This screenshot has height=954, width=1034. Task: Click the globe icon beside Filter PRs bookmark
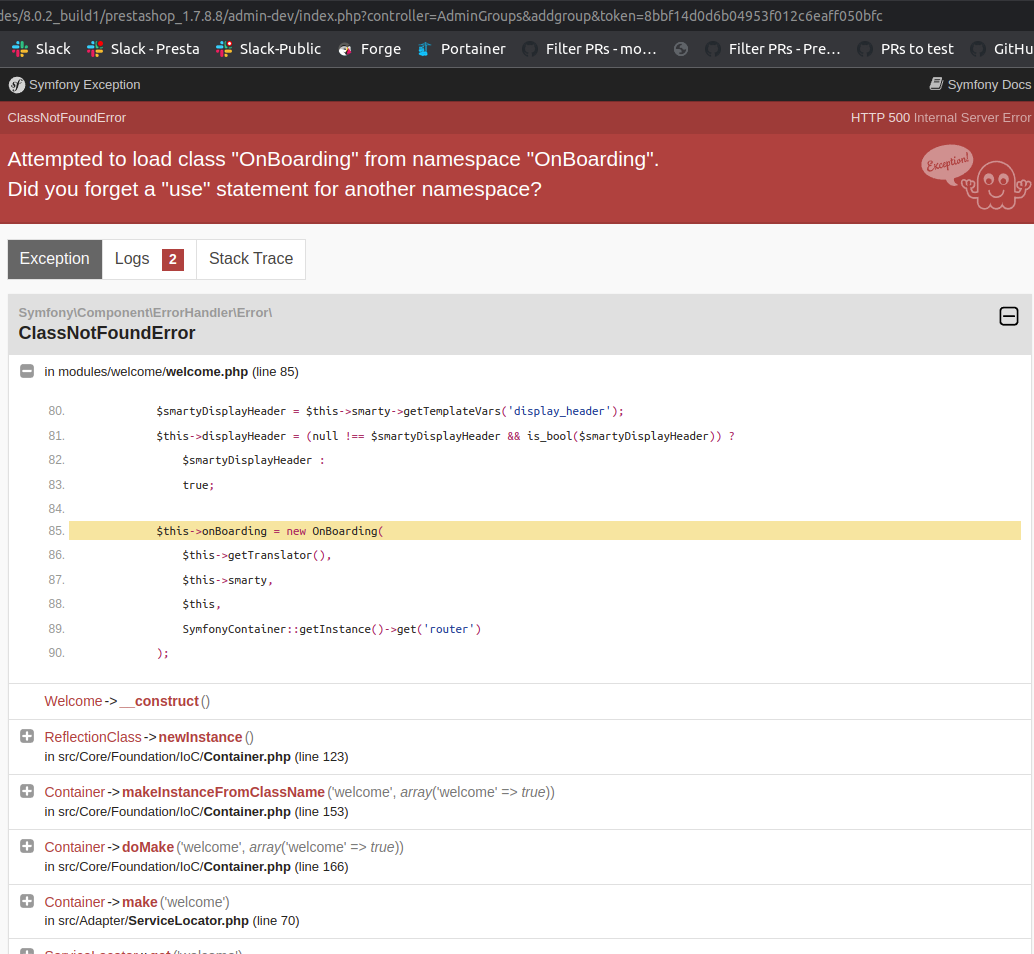(681, 48)
